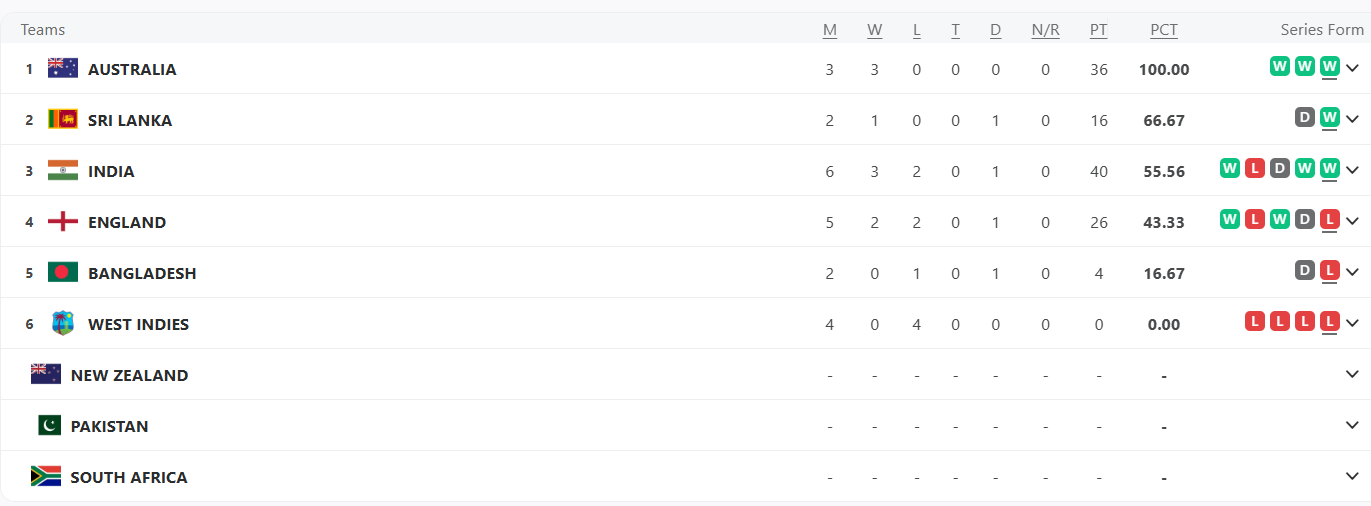The image size is (1371, 506).
Task: Click the West Indies team logo
Action: 63,324
